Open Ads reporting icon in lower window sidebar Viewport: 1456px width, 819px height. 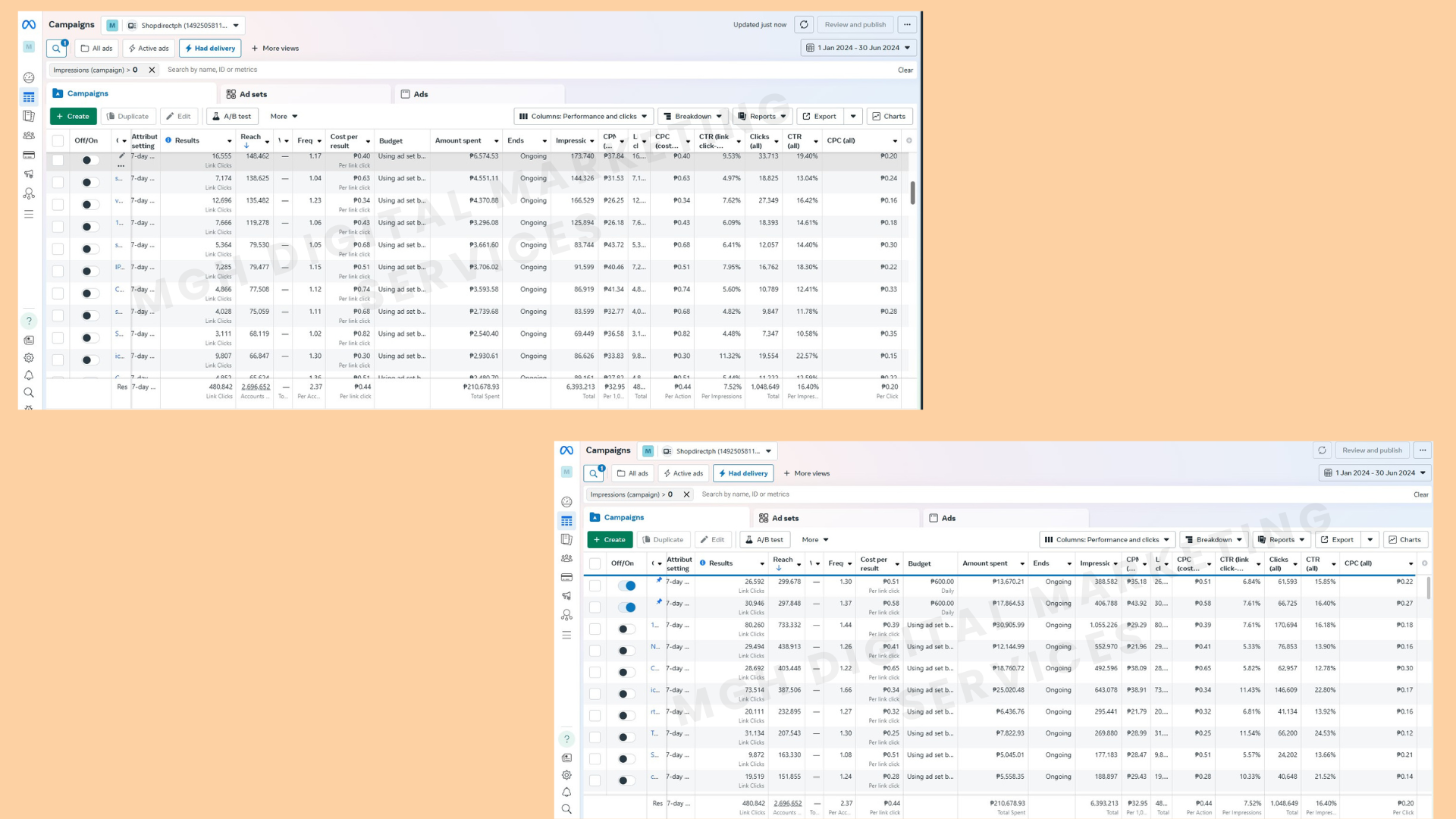tap(566, 539)
